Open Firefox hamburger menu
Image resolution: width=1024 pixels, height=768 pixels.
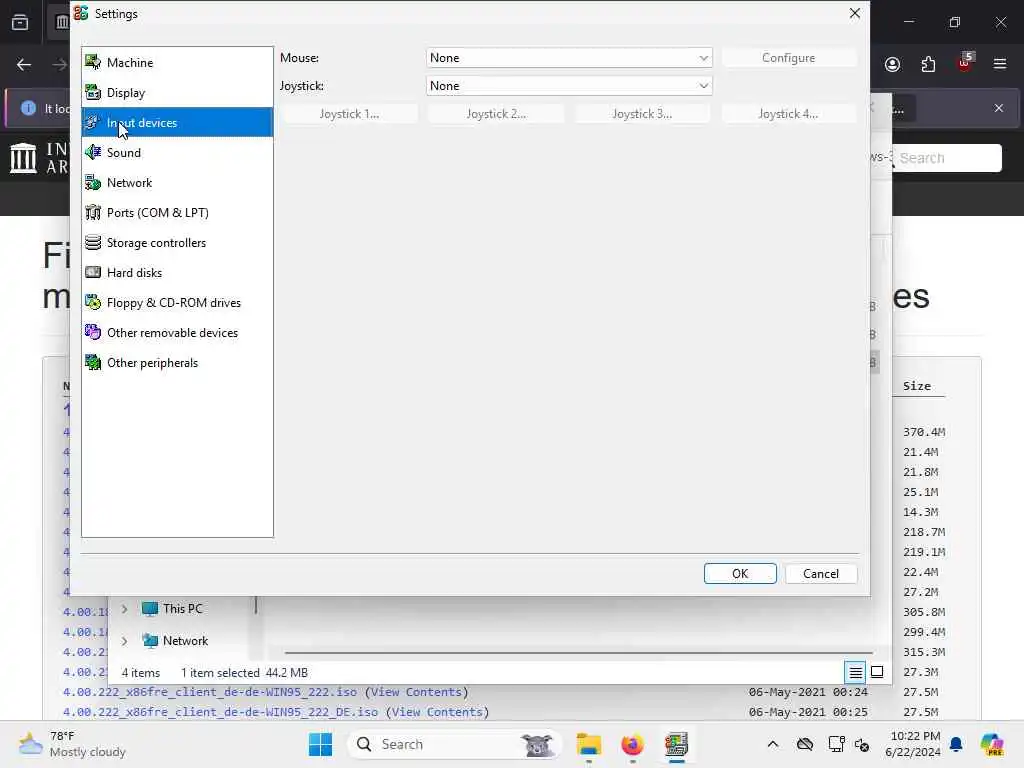pos(1000,64)
